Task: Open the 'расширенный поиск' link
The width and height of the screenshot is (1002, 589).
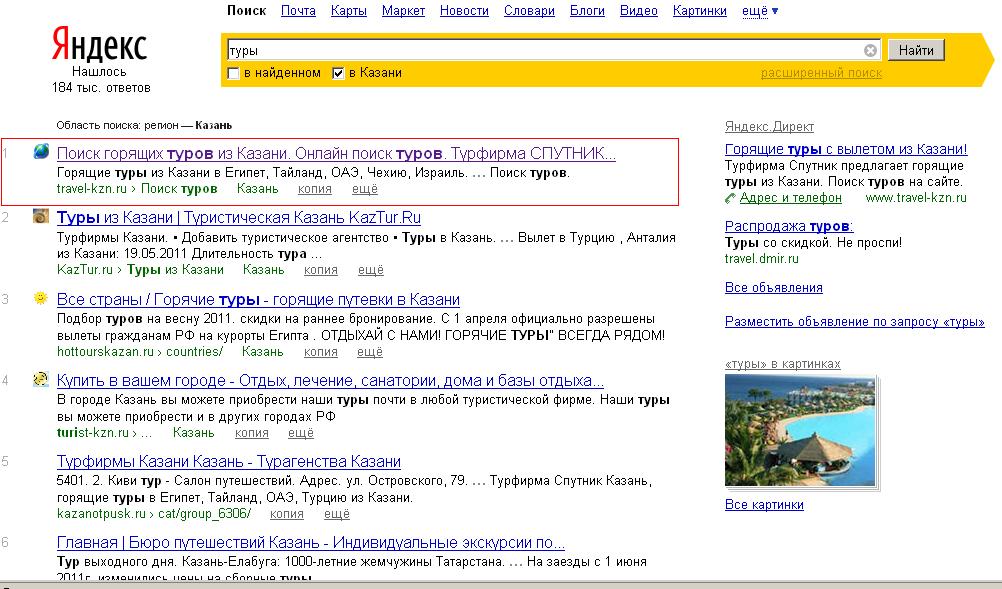Action: tap(821, 73)
